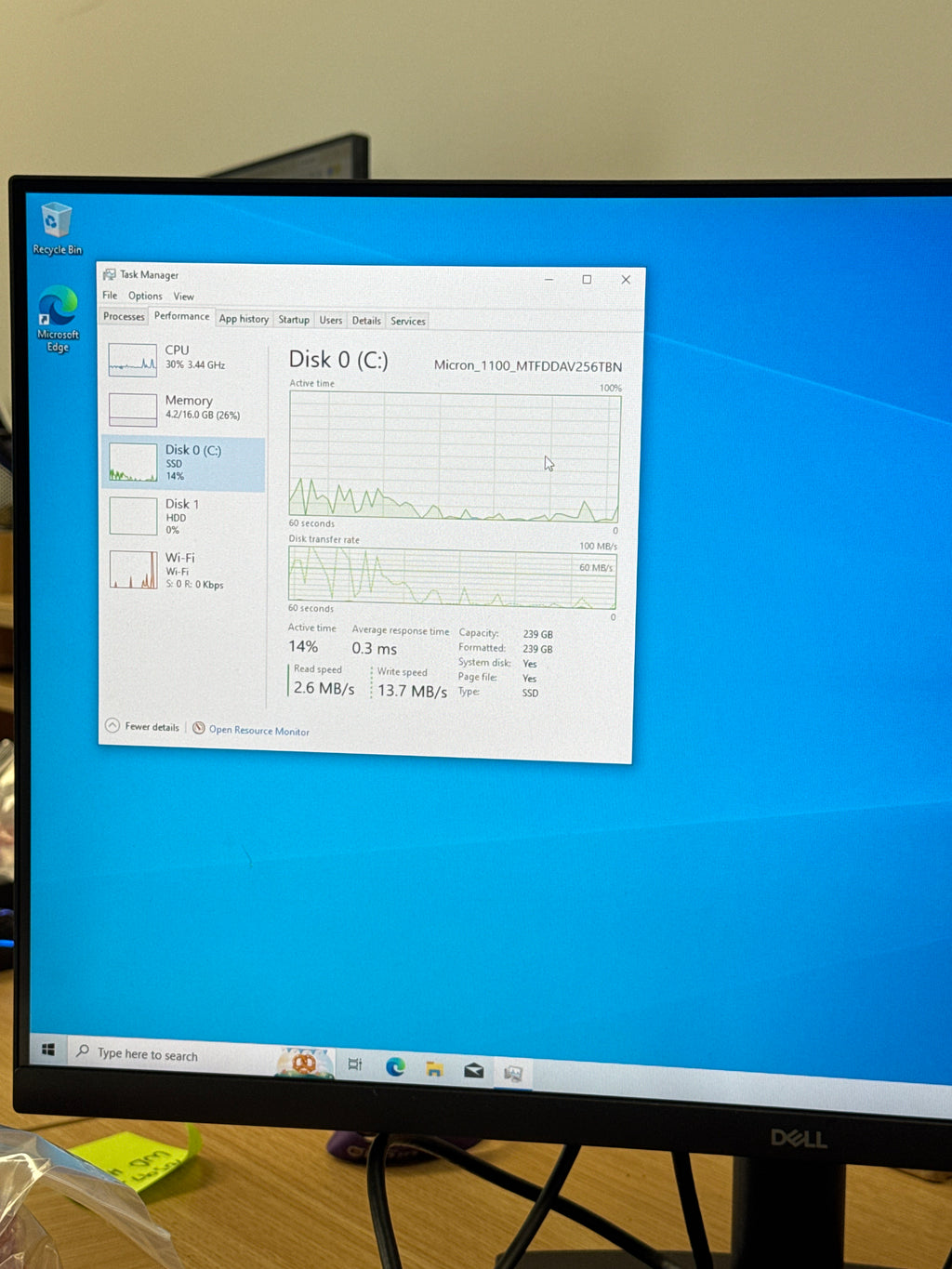Minimize the Task Manager window
Screen dimensions: 952x1269
click(x=549, y=278)
